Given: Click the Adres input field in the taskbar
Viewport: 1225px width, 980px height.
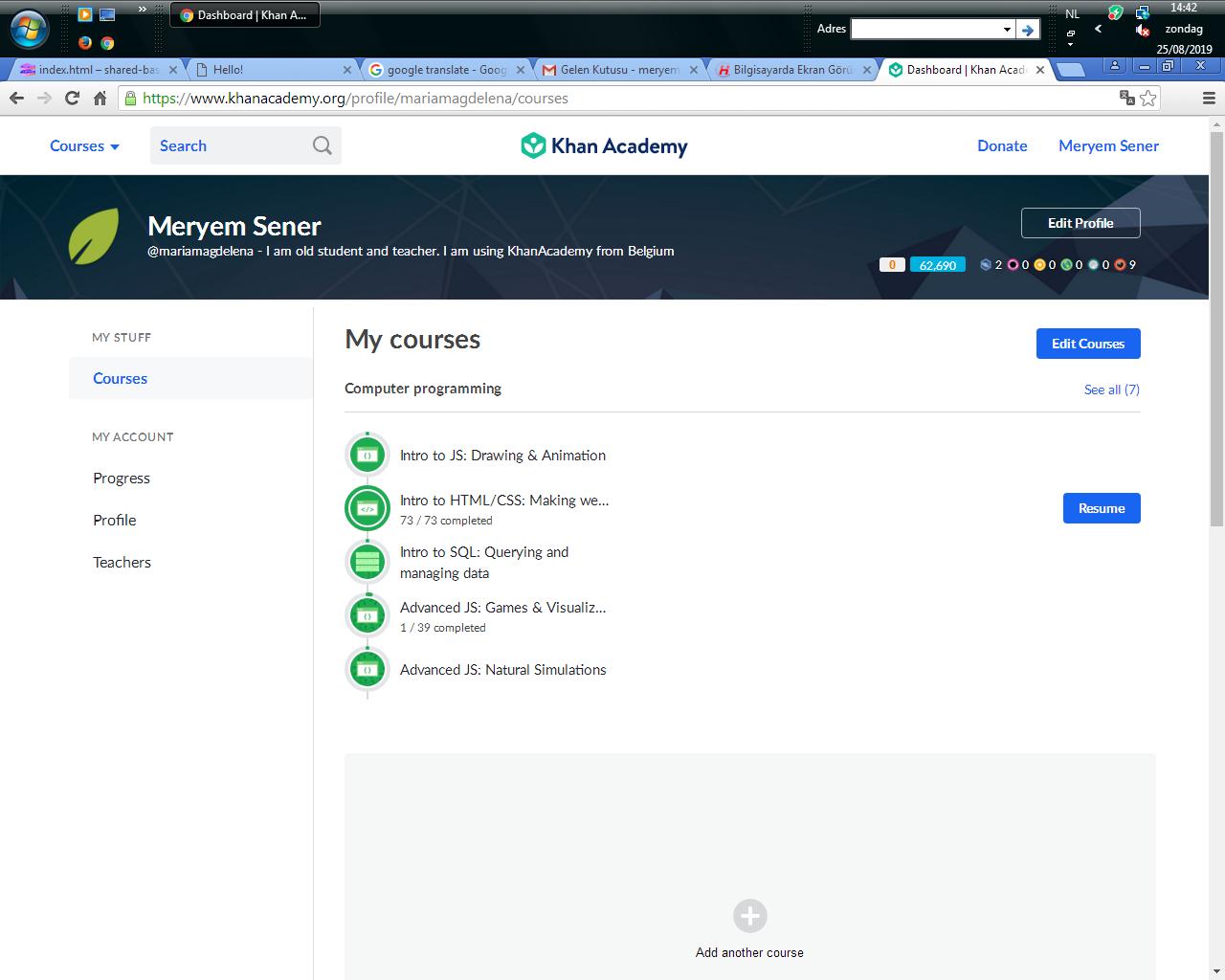Looking at the screenshot, I should pyautogui.click(x=925, y=30).
